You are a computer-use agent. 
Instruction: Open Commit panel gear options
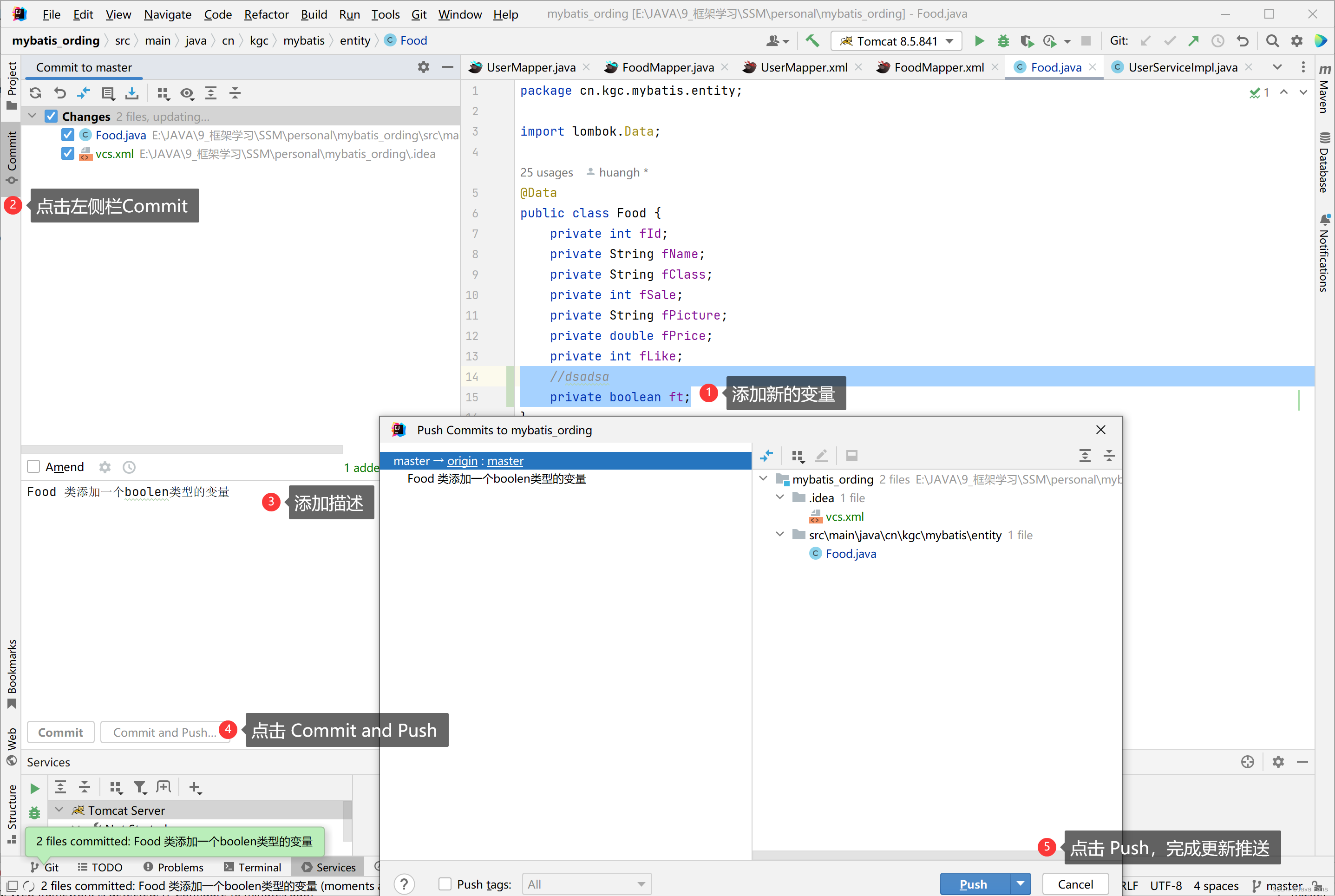click(424, 67)
